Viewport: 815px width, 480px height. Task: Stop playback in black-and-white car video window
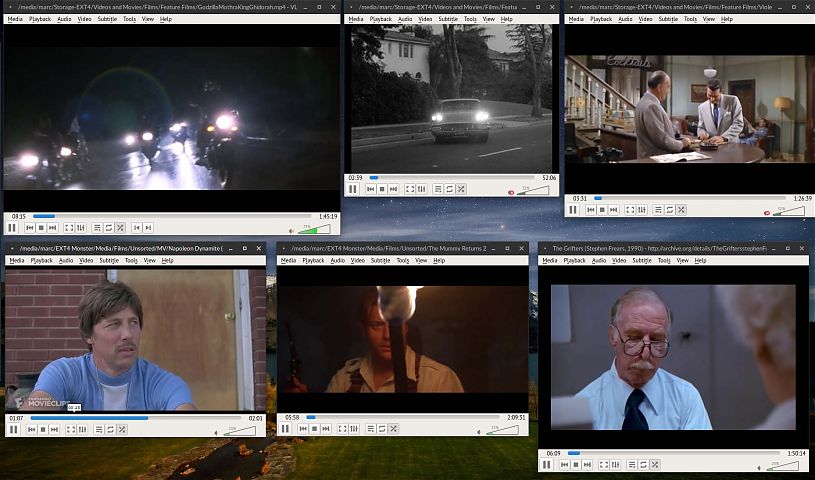click(382, 189)
